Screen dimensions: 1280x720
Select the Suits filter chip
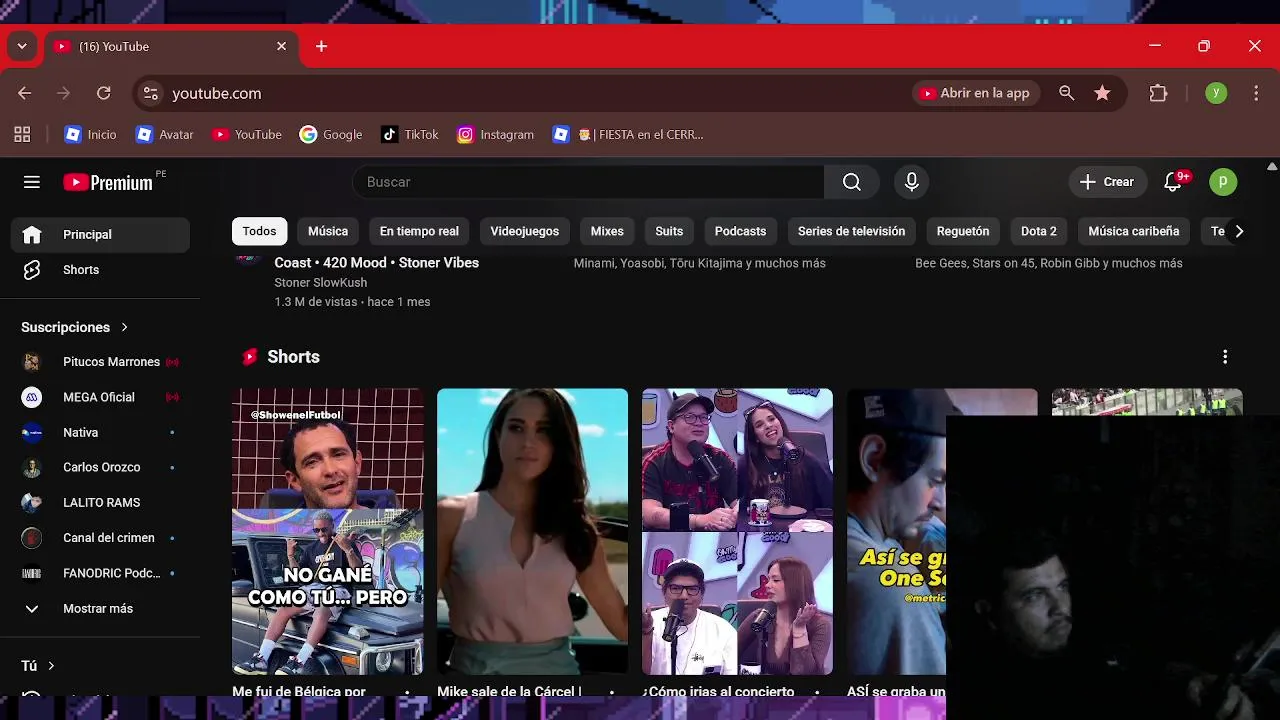click(x=669, y=231)
